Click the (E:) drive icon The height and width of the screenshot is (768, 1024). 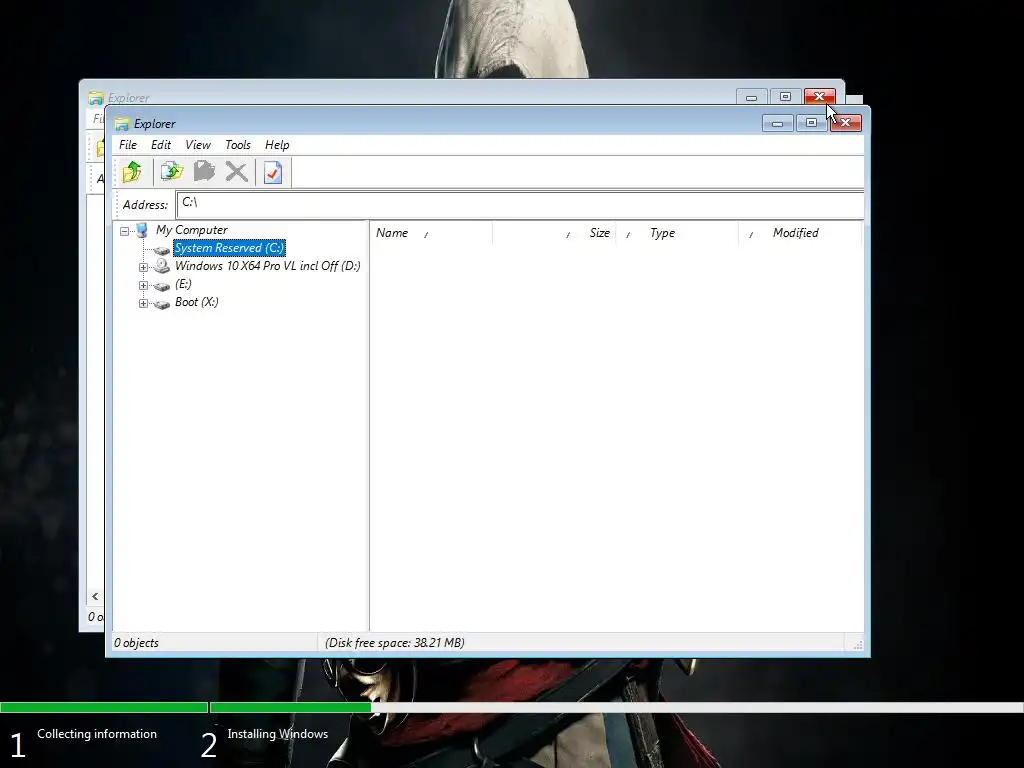coord(161,285)
